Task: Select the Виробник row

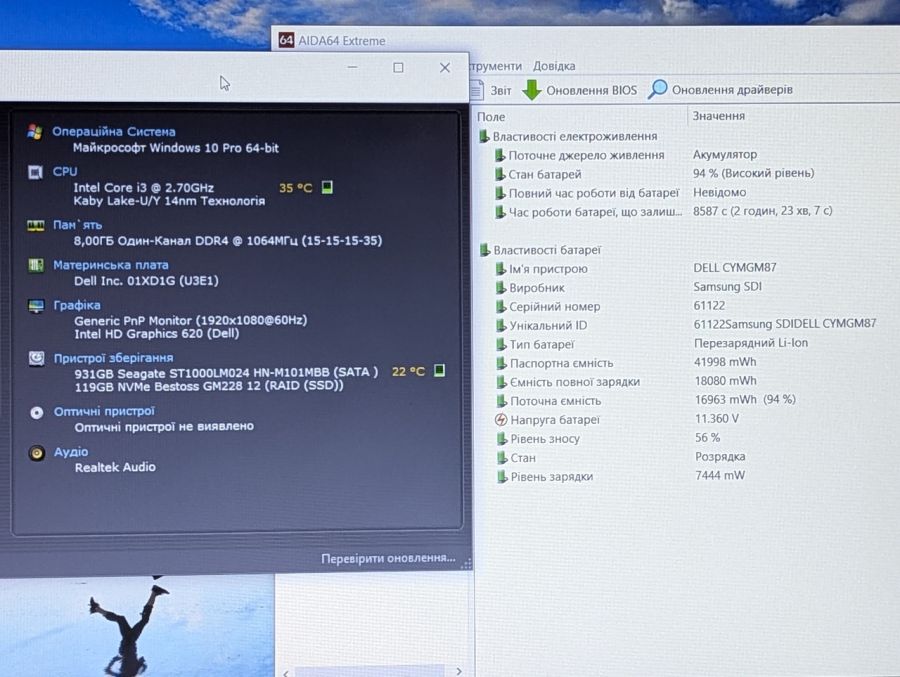Action: pyautogui.click(x=629, y=287)
